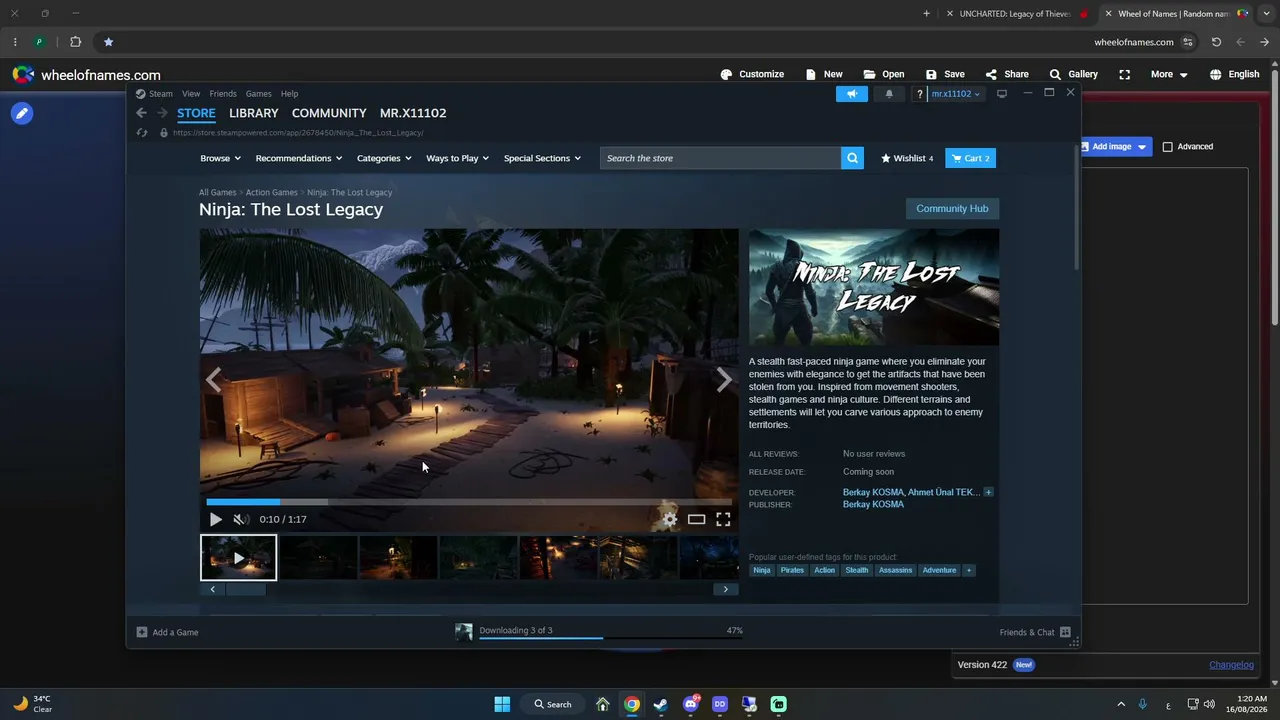Show previous media with left arrow
Image resolution: width=1280 pixels, height=720 pixels.
tap(213, 379)
